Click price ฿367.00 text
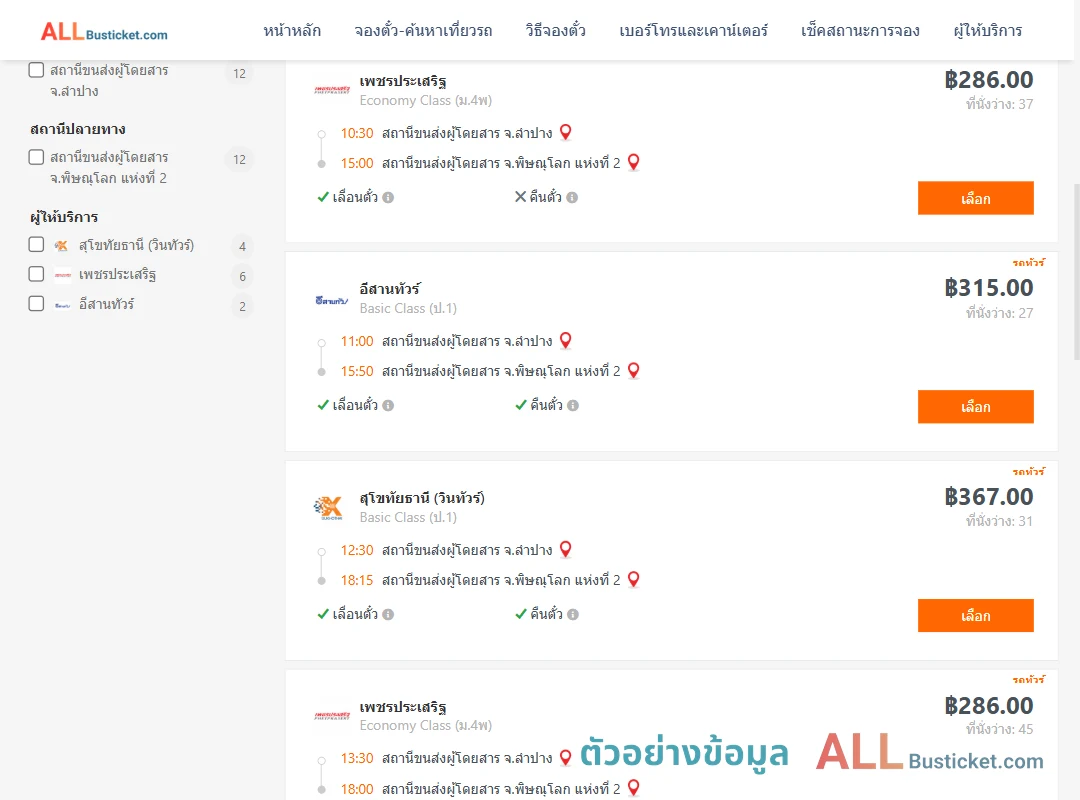This screenshot has height=800, width=1080. (989, 496)
